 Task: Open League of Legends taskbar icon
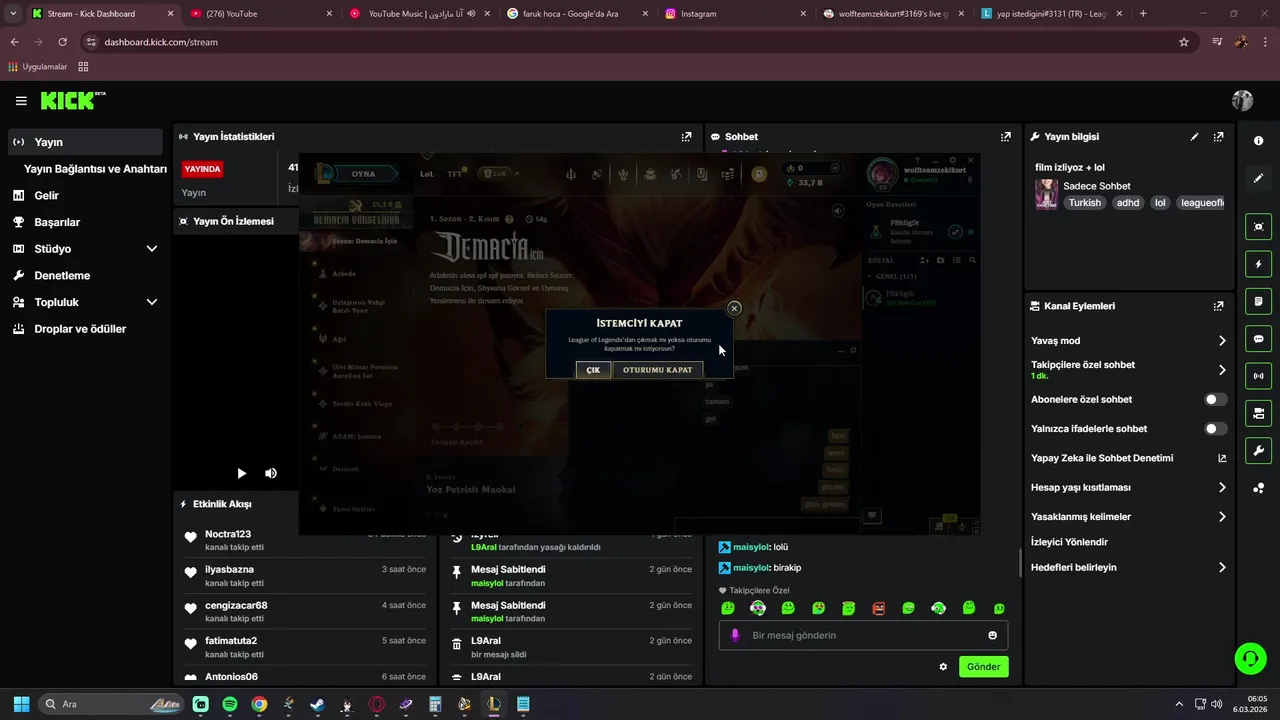pos(494,704)
